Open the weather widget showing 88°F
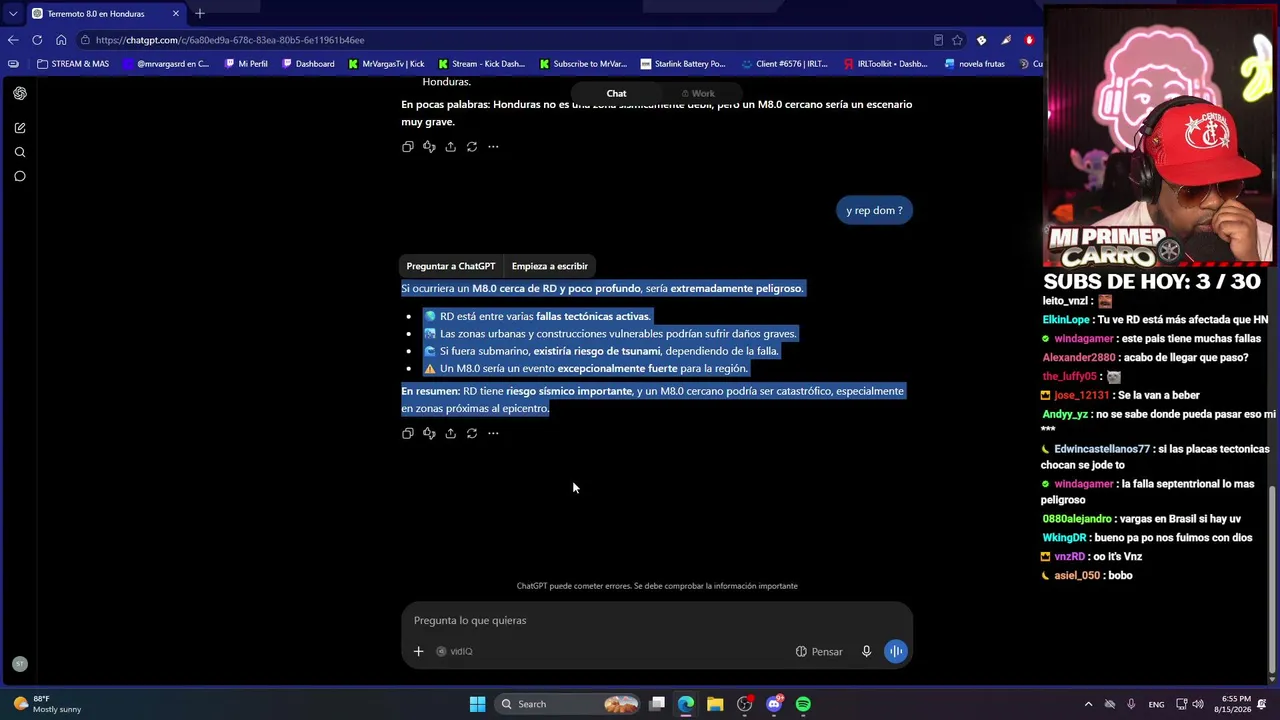Image resolution: width=1280 pixels, height=720 pixels. pos(47,704)
